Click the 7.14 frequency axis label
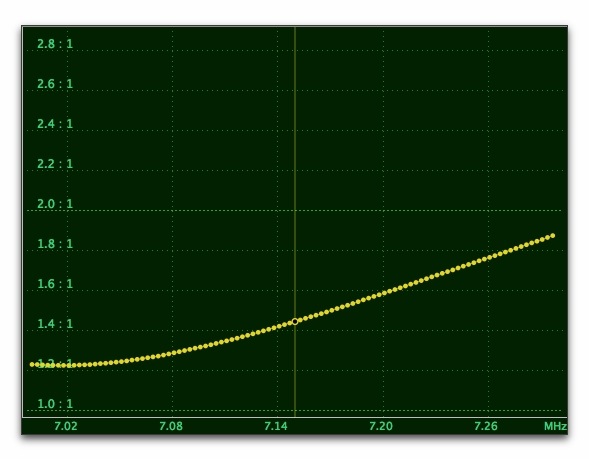 point(276,426)
